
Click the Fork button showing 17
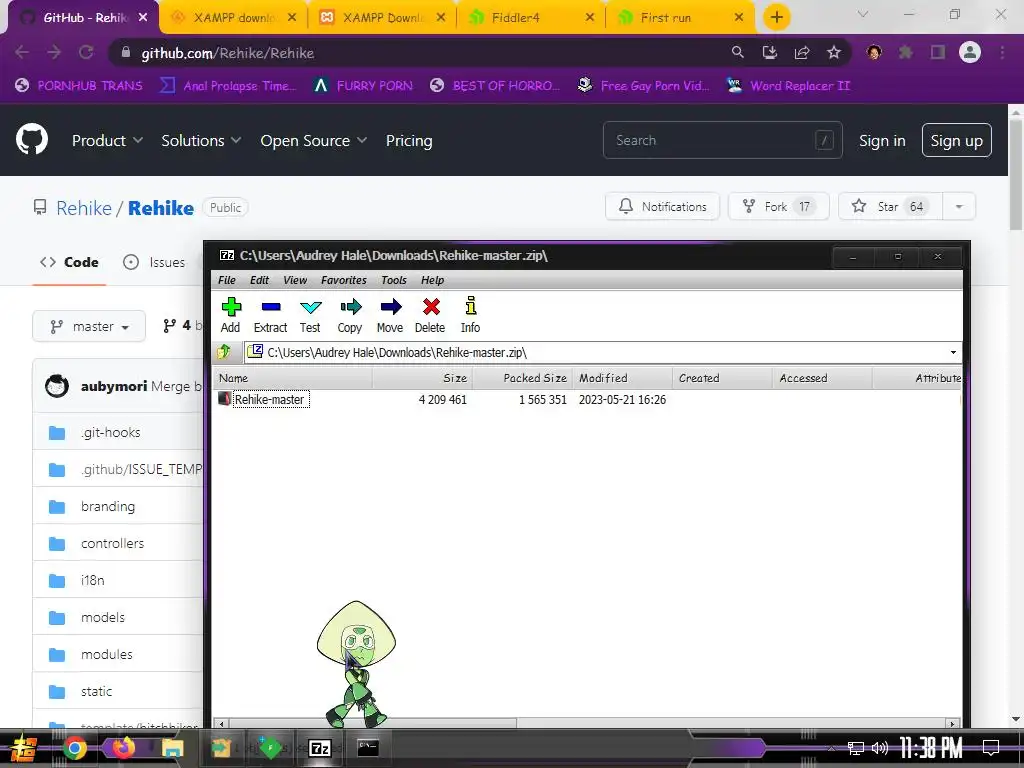(x=778, y=206)
